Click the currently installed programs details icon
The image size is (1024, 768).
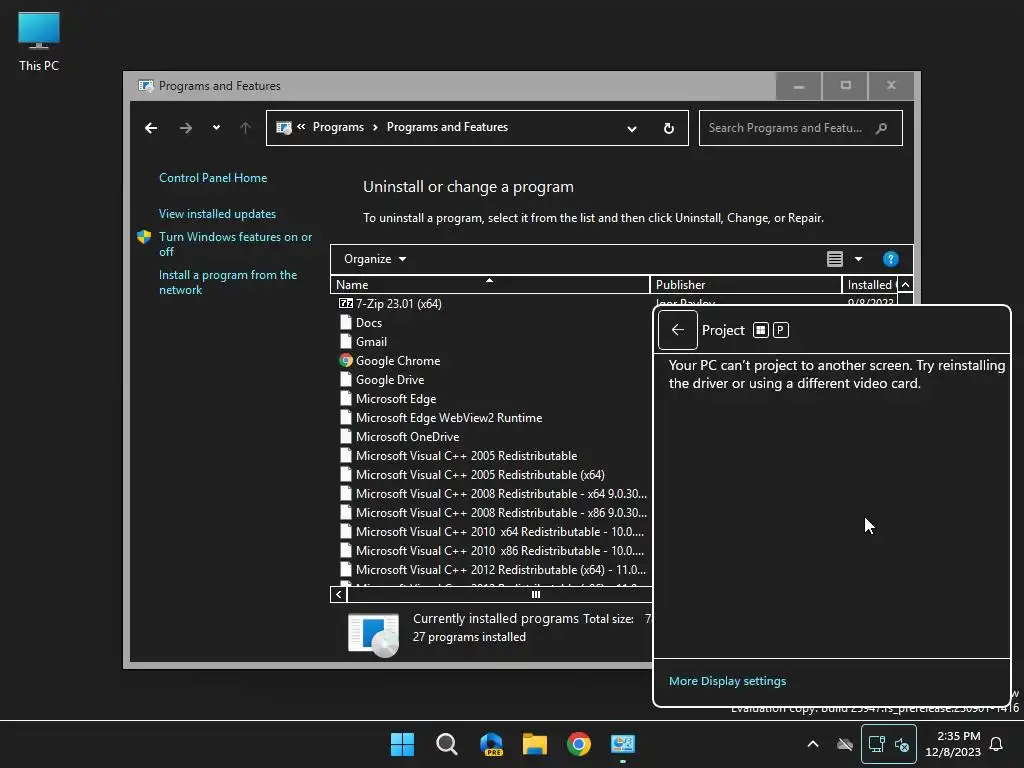pyautogui.click(x=373, y=635)
